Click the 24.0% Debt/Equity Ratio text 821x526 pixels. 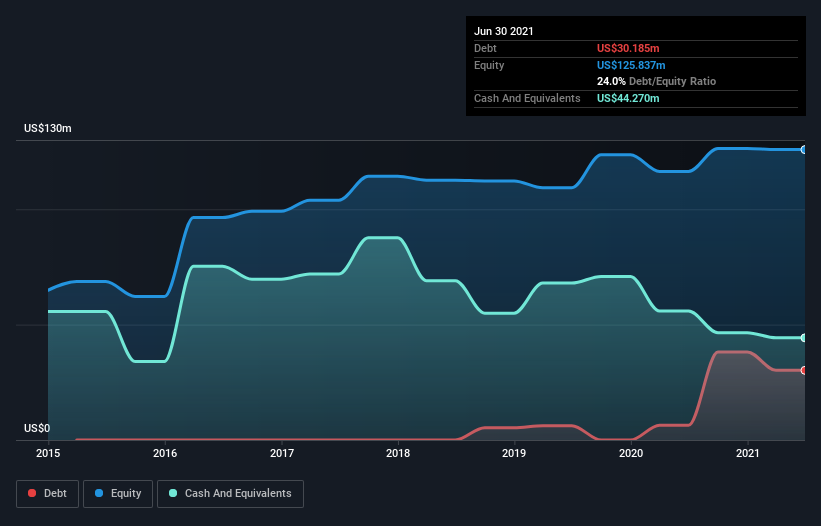(x=657, y=81)
